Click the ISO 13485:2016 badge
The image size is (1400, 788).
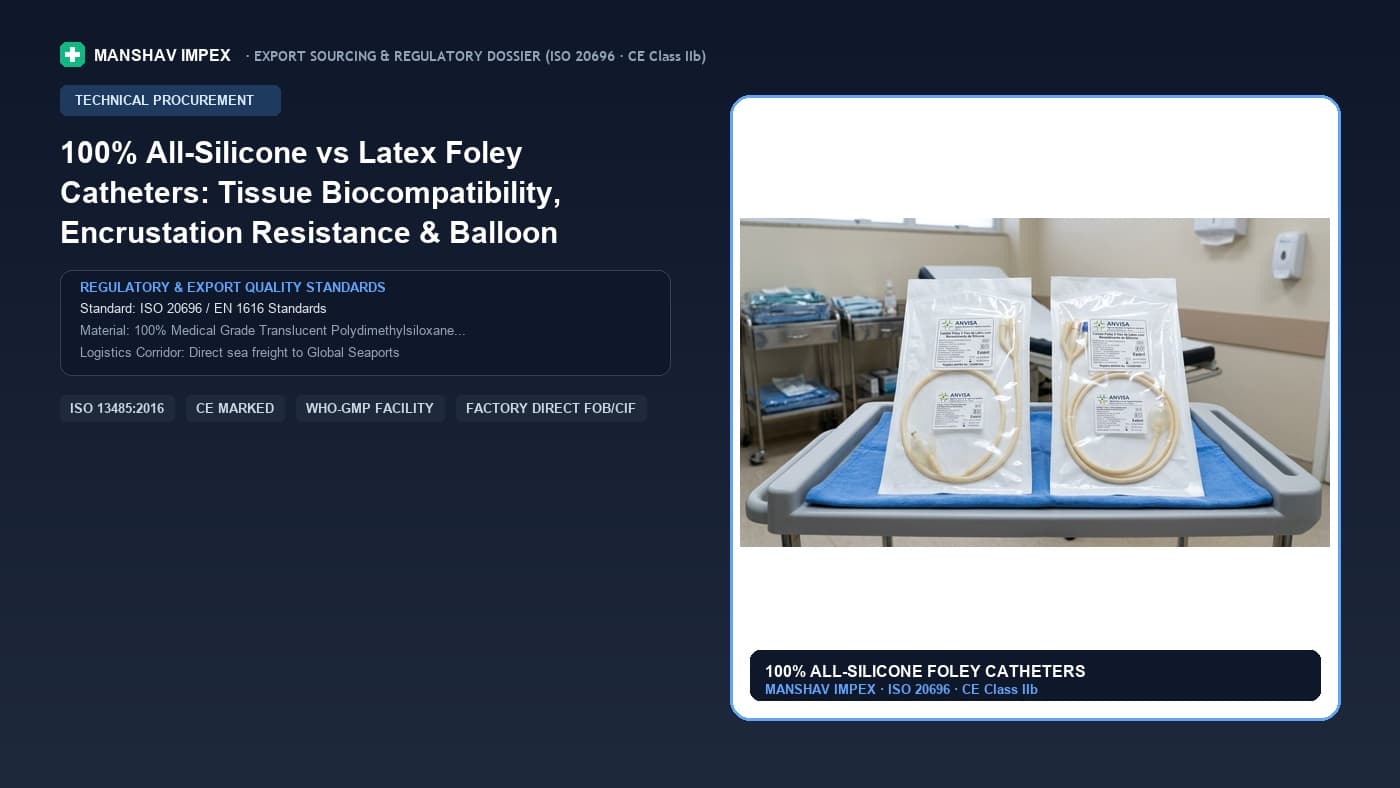coord(117,408)
